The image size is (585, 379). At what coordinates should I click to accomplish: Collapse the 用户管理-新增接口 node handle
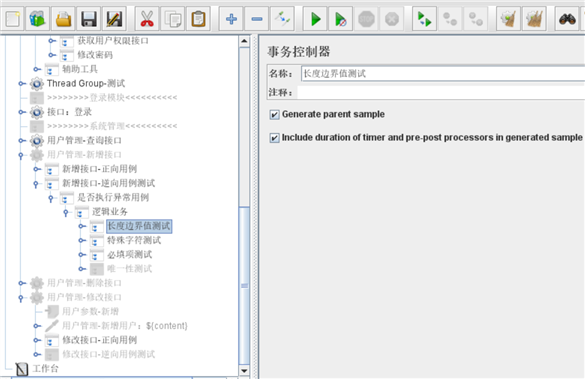pyautogui.click(x=21, y=155)
